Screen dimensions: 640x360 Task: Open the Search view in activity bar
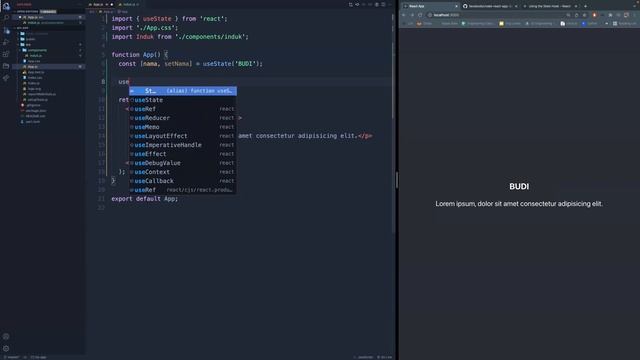(6, 18)
